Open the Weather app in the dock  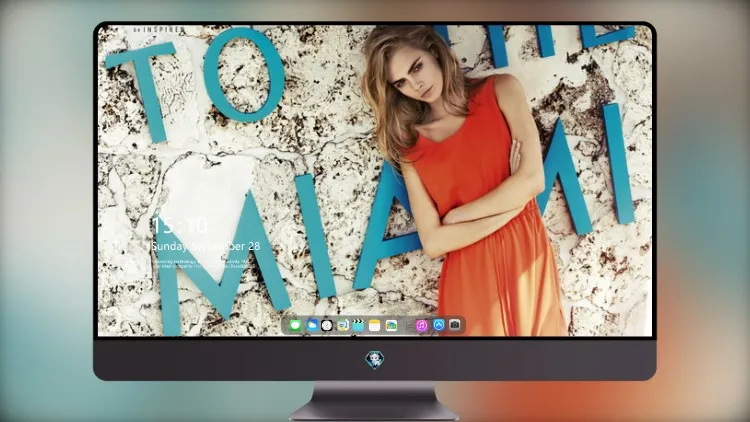[x=311, y=325]
